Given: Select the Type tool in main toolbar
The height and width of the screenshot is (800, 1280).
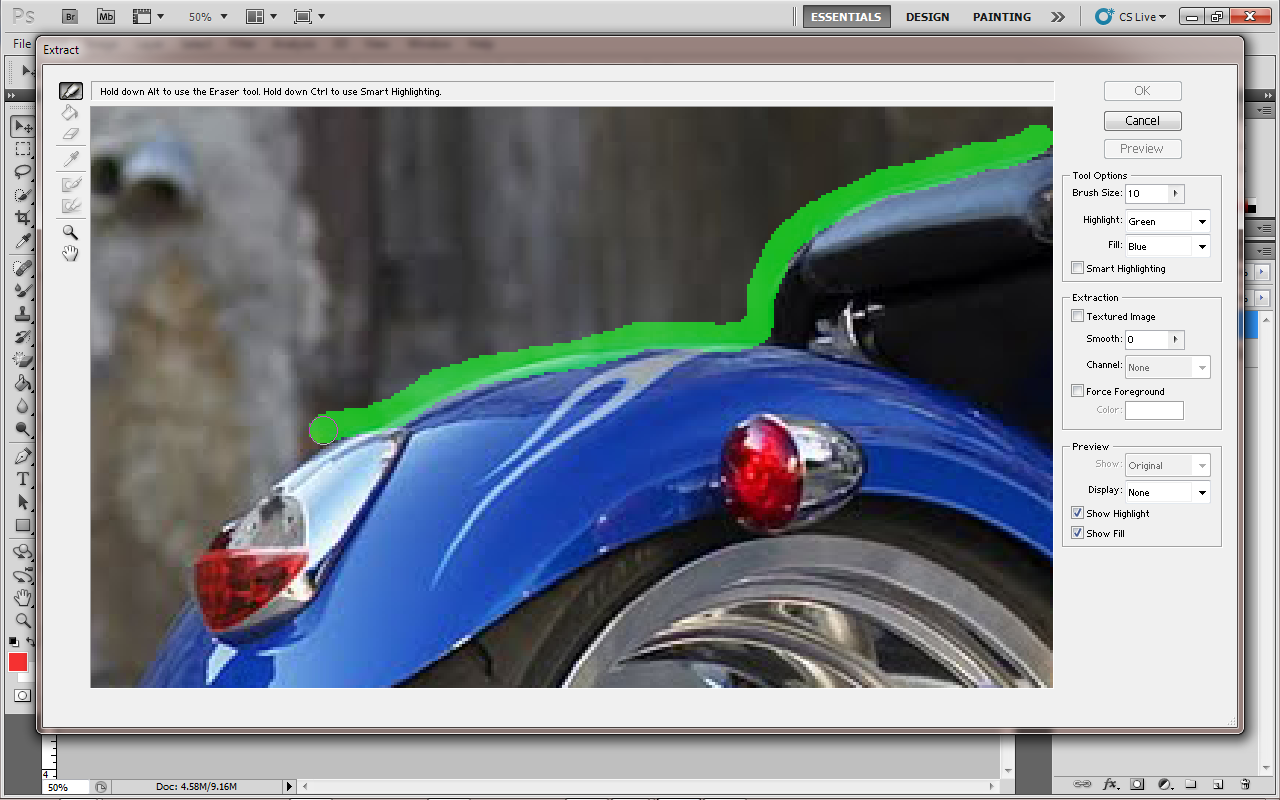Looking at the screenshot, I should [22, 479].
